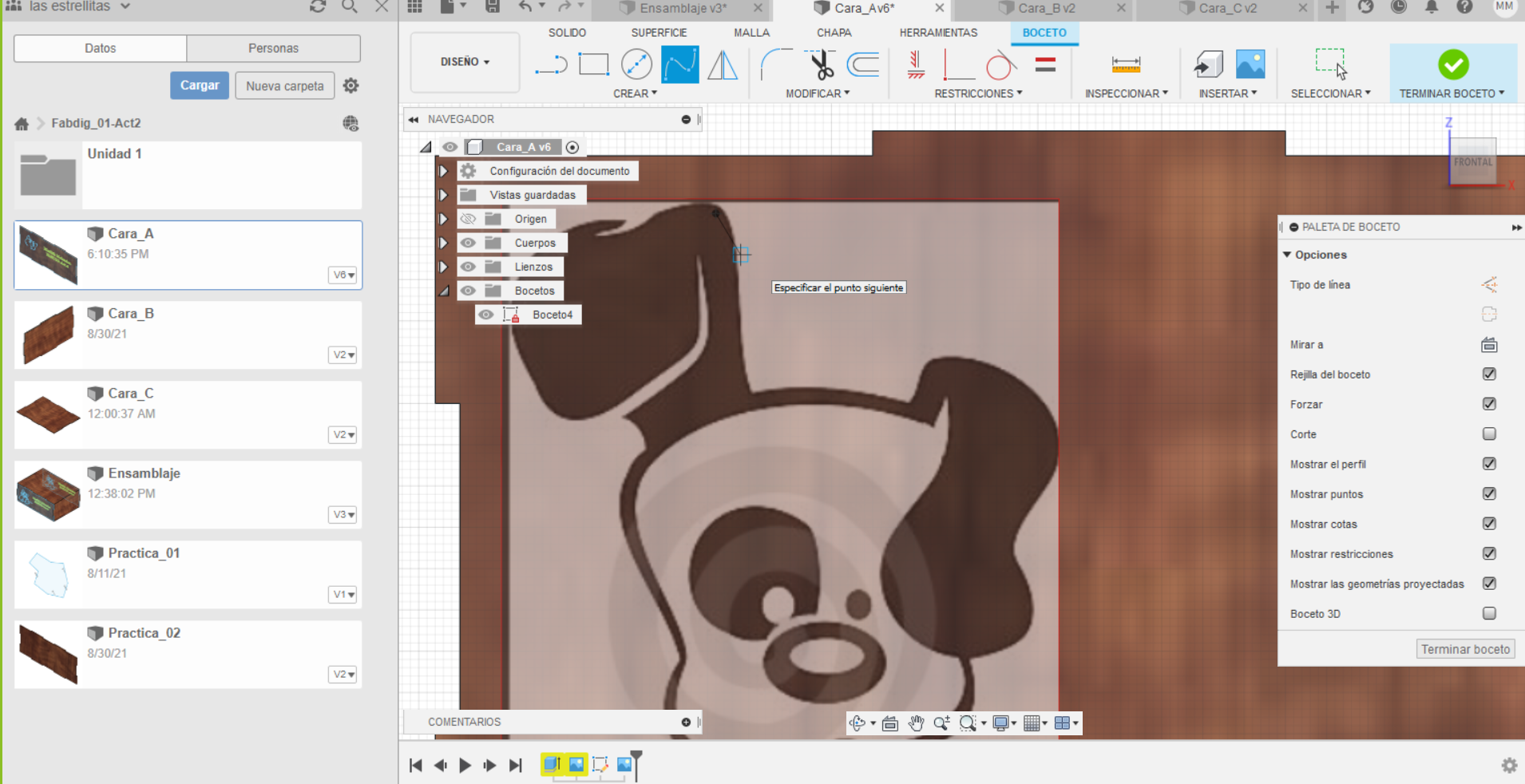Open the notifications bell
Viewport: 1525px width, 784px height.
point(1432,7)
